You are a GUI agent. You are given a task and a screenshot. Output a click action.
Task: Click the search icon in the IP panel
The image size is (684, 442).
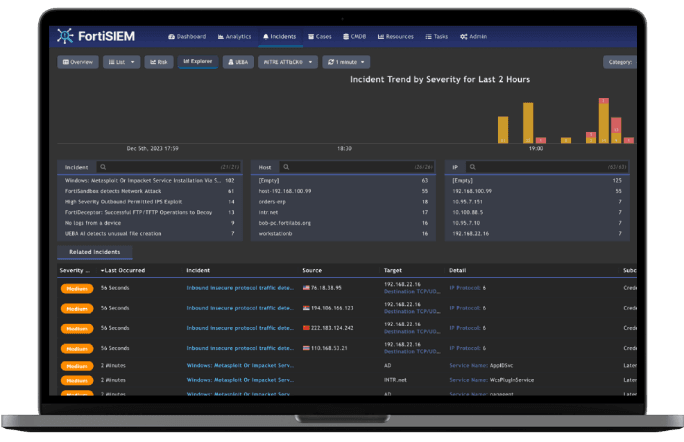(x=472, y=167)
